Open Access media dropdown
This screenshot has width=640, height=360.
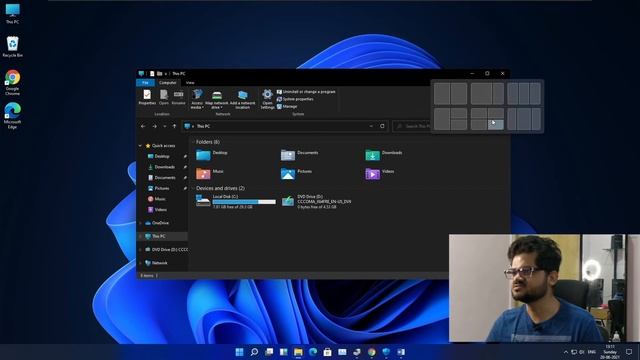pyautogui.click(x=197, y=99)
